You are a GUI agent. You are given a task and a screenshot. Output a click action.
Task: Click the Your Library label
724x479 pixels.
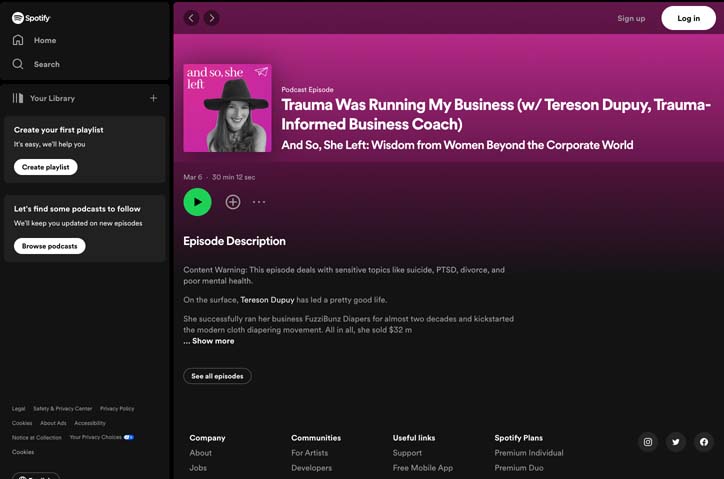pyautogui.click(x=52, y=98)
